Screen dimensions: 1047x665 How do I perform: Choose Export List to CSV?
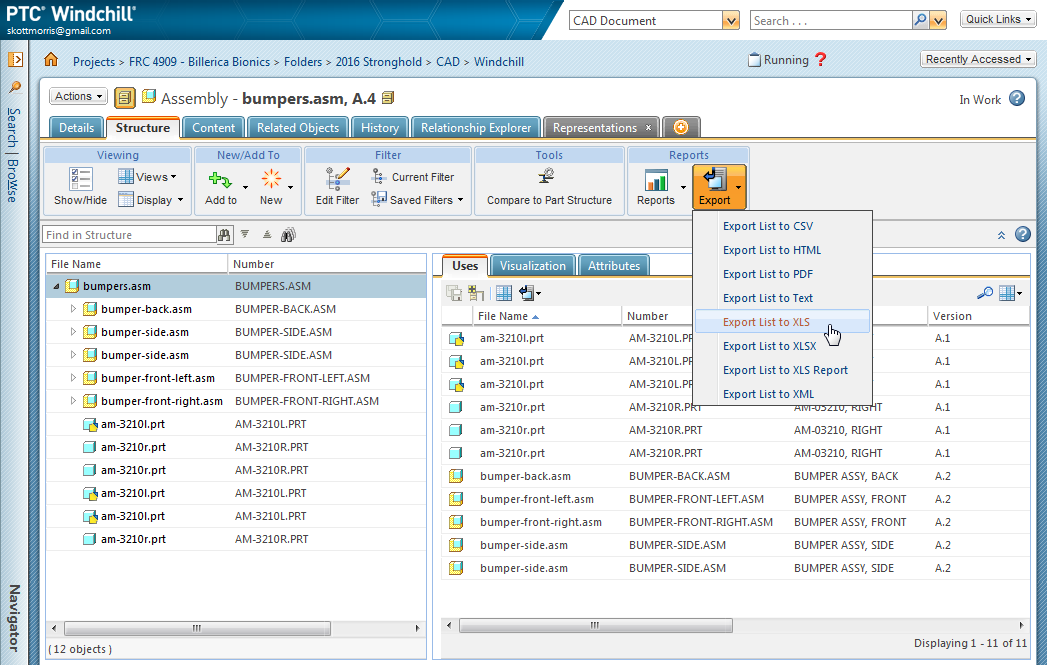pos(768,226)
